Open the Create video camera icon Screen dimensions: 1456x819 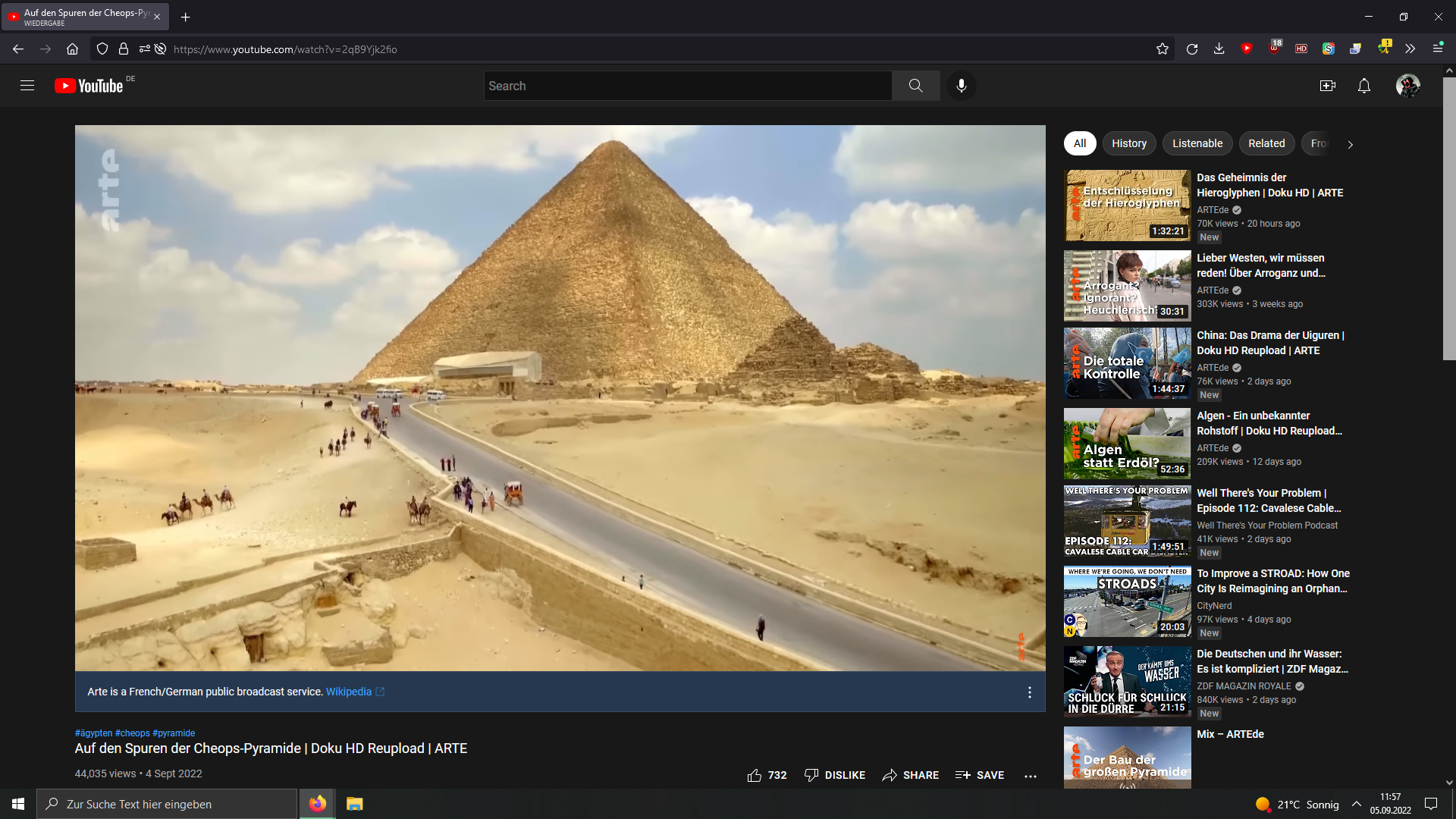point(1327,86)
